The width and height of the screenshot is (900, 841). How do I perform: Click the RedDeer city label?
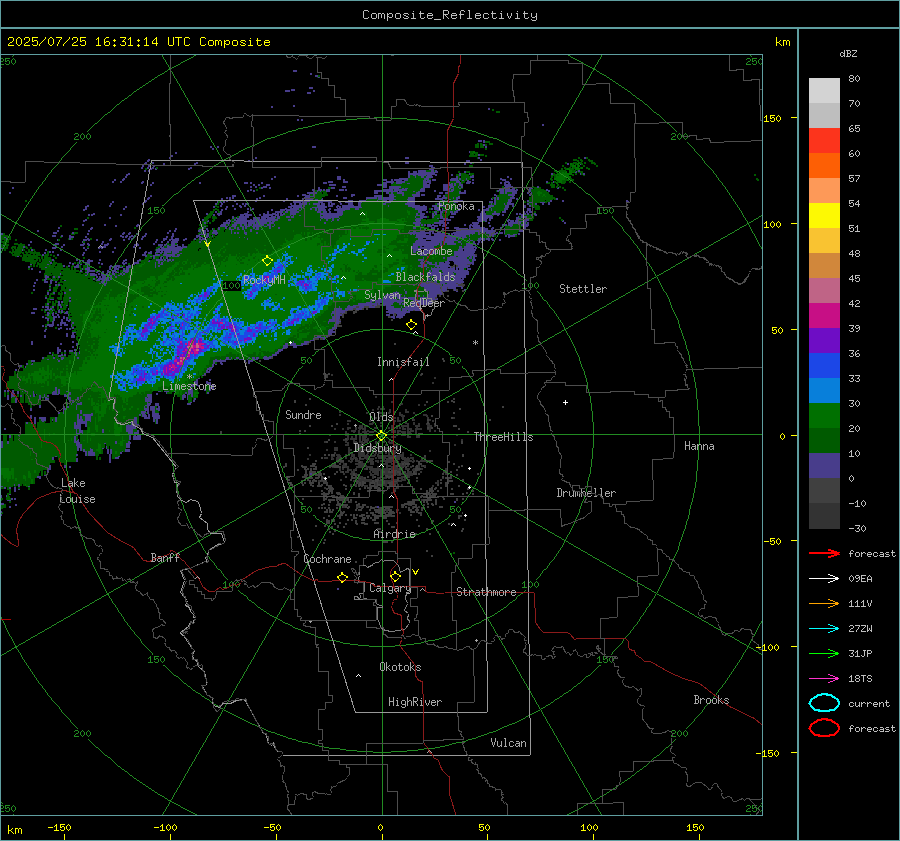click(424, 303)
